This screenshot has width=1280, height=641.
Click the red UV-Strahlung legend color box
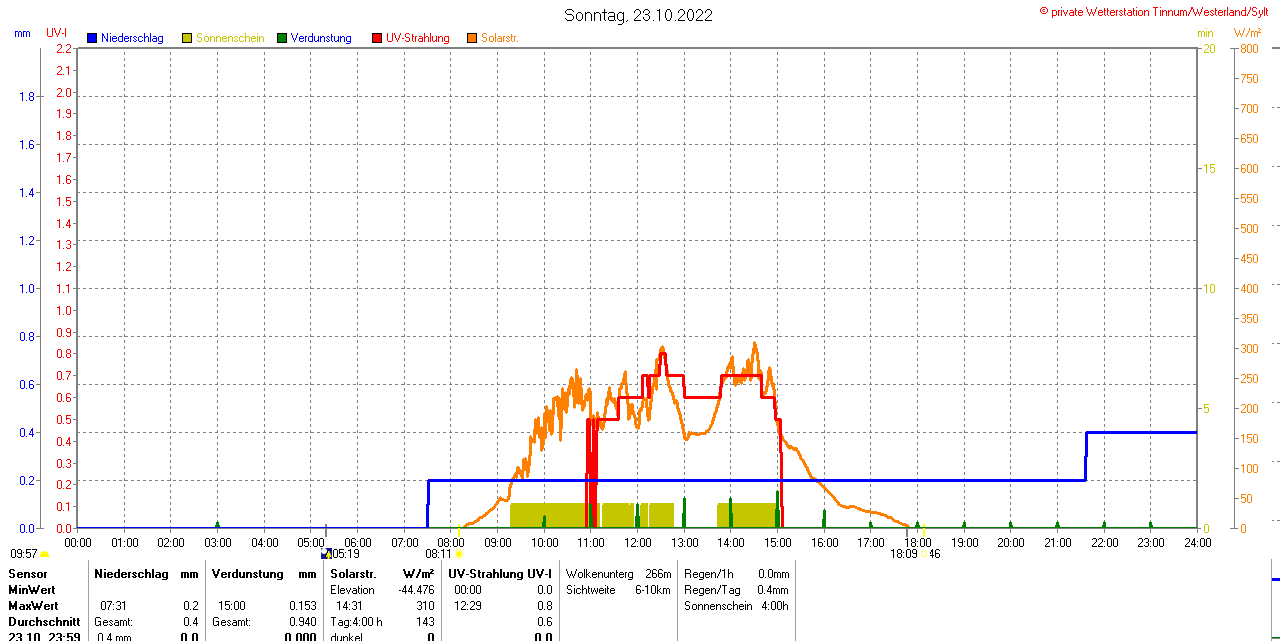click(377, 38)
